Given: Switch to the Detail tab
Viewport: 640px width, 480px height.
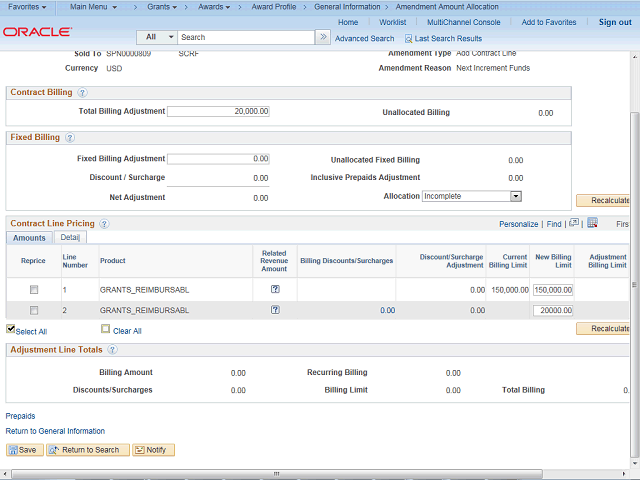Looking at the screenshot, I should click(70, 238).
